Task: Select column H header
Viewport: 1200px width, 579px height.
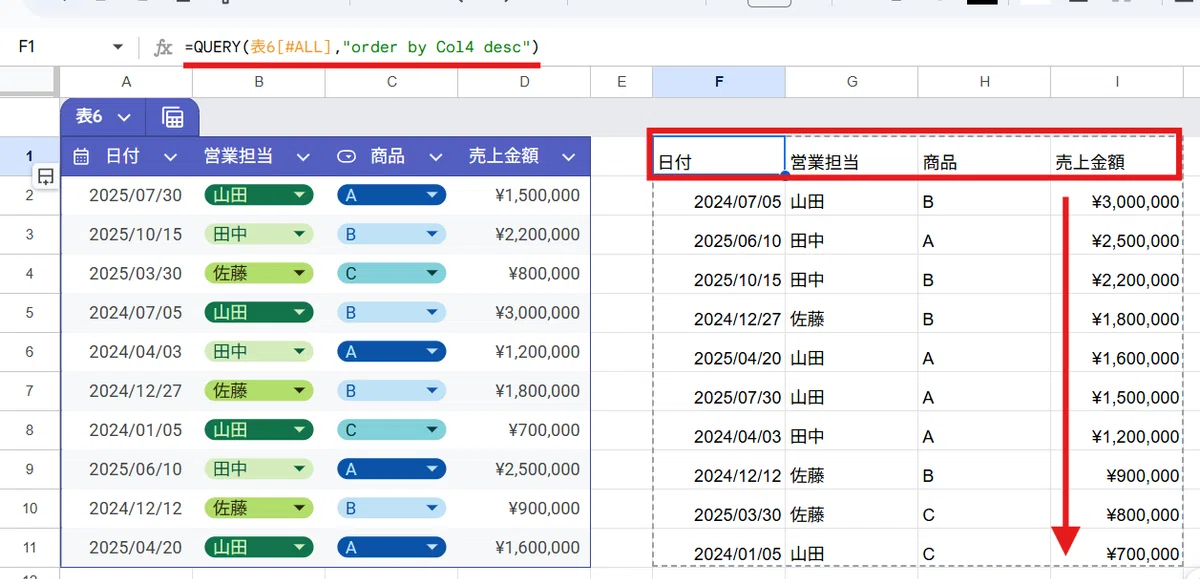Action: coord(984,82)
